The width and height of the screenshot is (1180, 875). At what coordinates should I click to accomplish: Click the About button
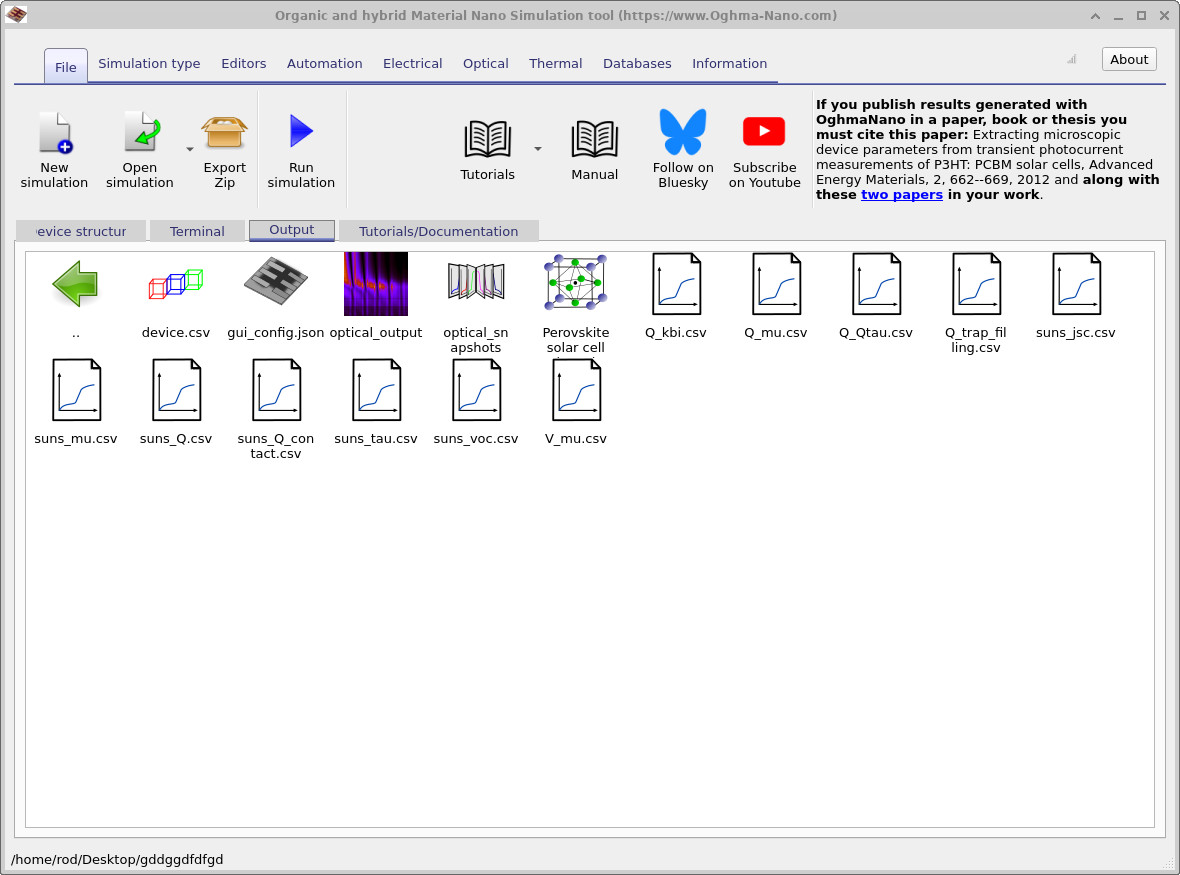pyautogui.click(x=1129, y=59)
